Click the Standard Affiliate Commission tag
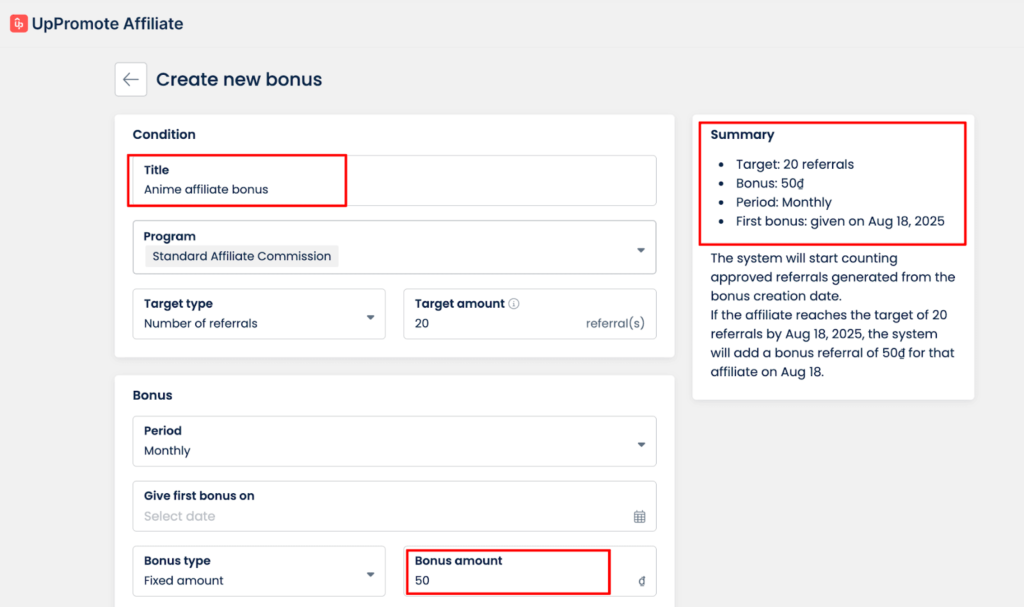This screenshot has height=607, width=1024. click(242, 256)
